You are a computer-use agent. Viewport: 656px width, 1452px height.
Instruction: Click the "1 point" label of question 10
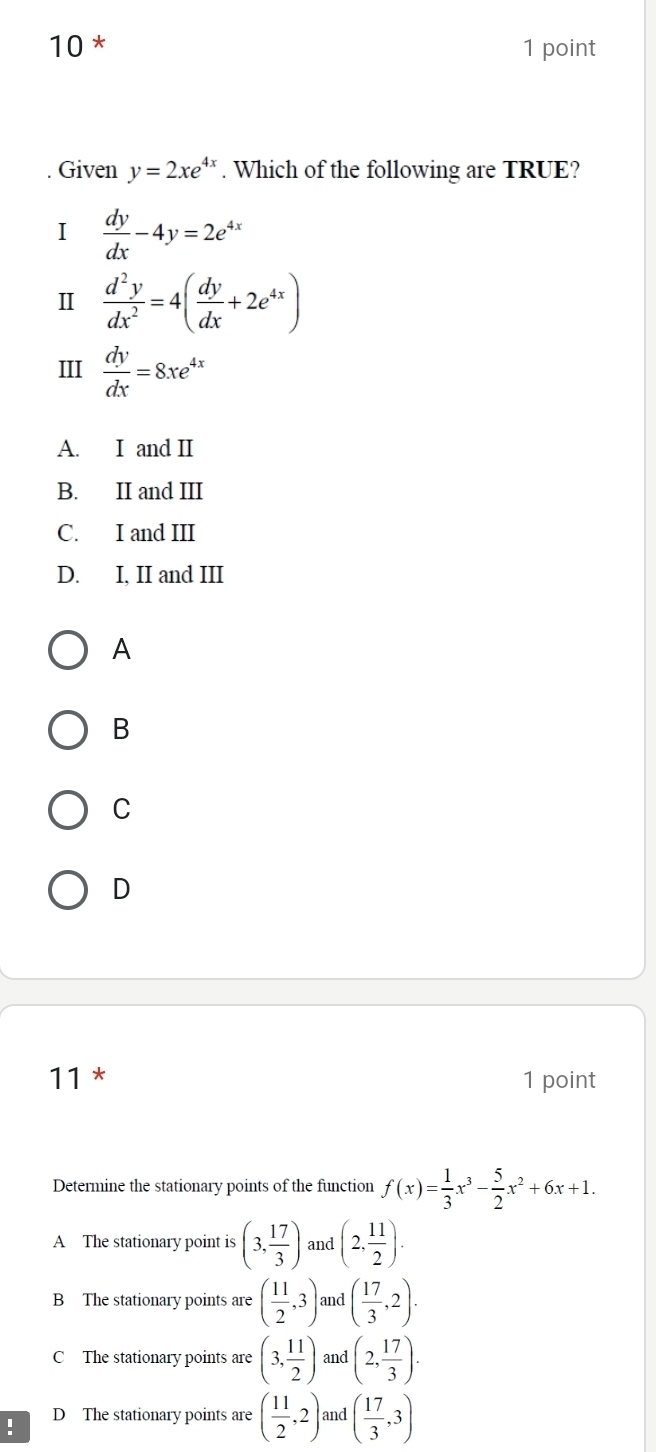(x=559, y=48)
